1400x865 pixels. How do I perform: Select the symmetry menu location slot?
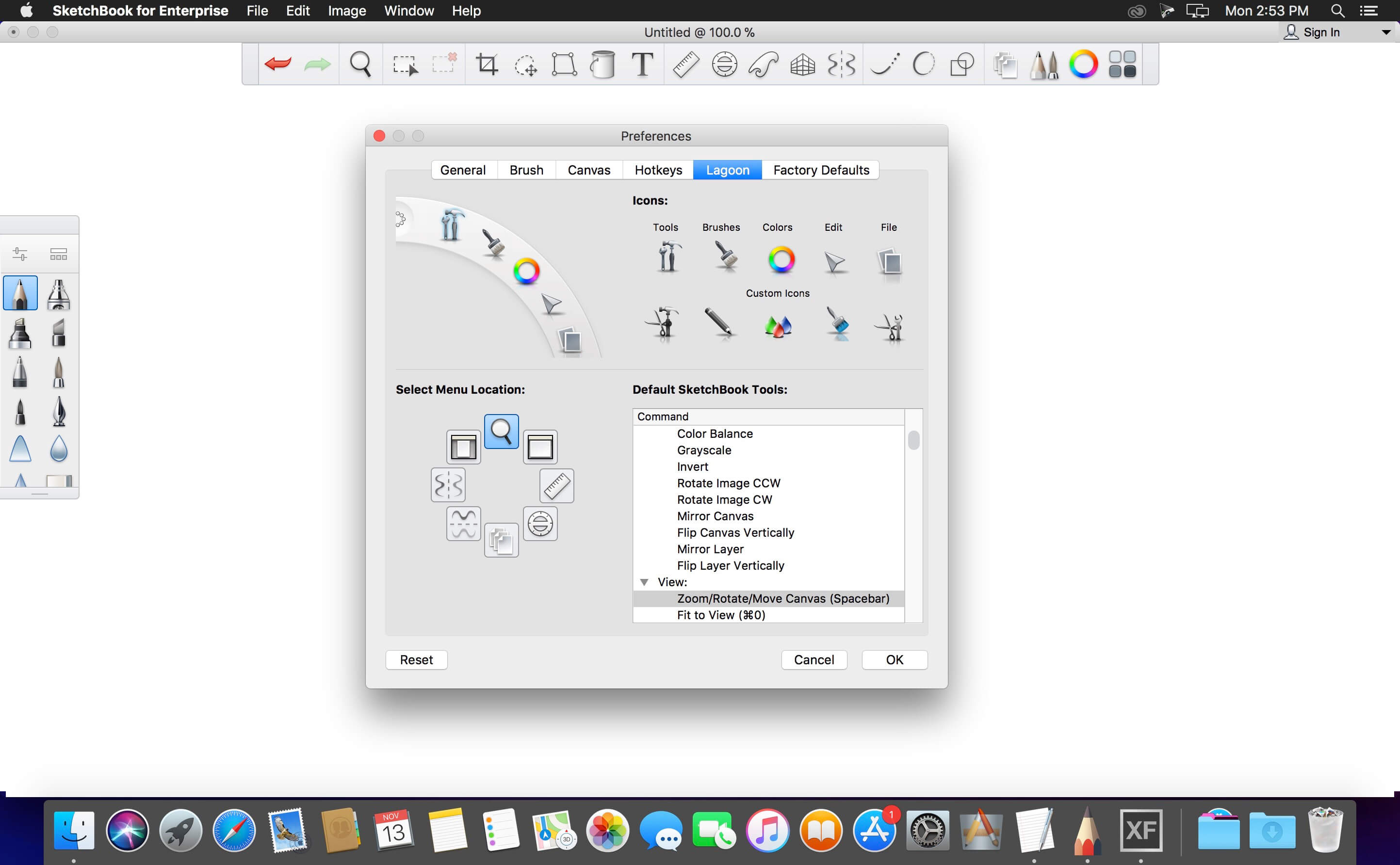(x=448, y=485)
